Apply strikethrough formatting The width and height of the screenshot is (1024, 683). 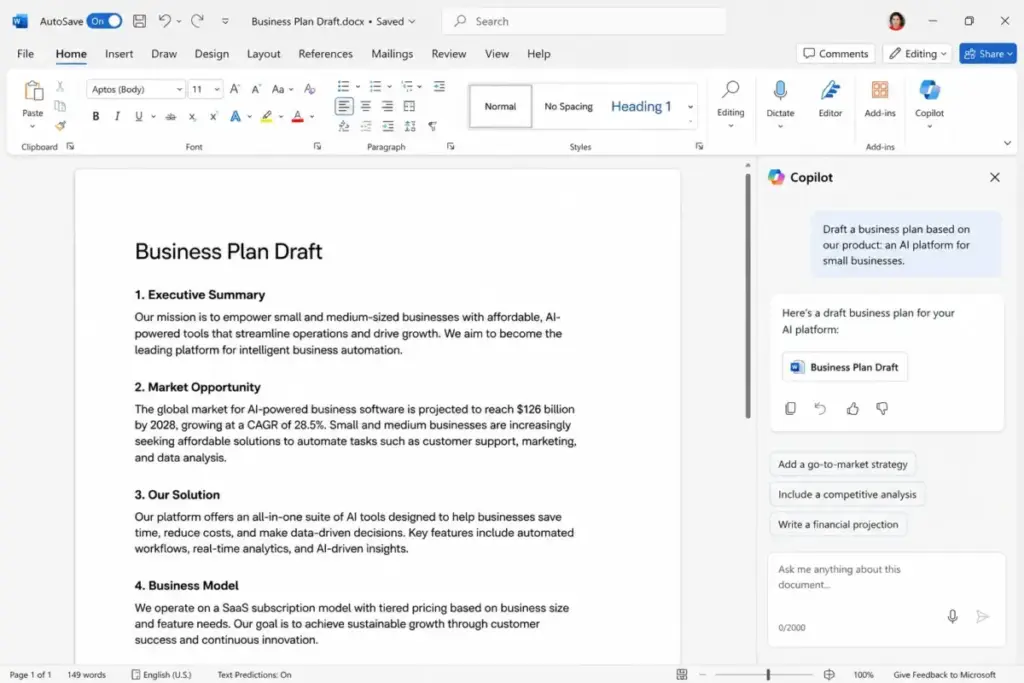pyautogui.click(x=170, y=117)
